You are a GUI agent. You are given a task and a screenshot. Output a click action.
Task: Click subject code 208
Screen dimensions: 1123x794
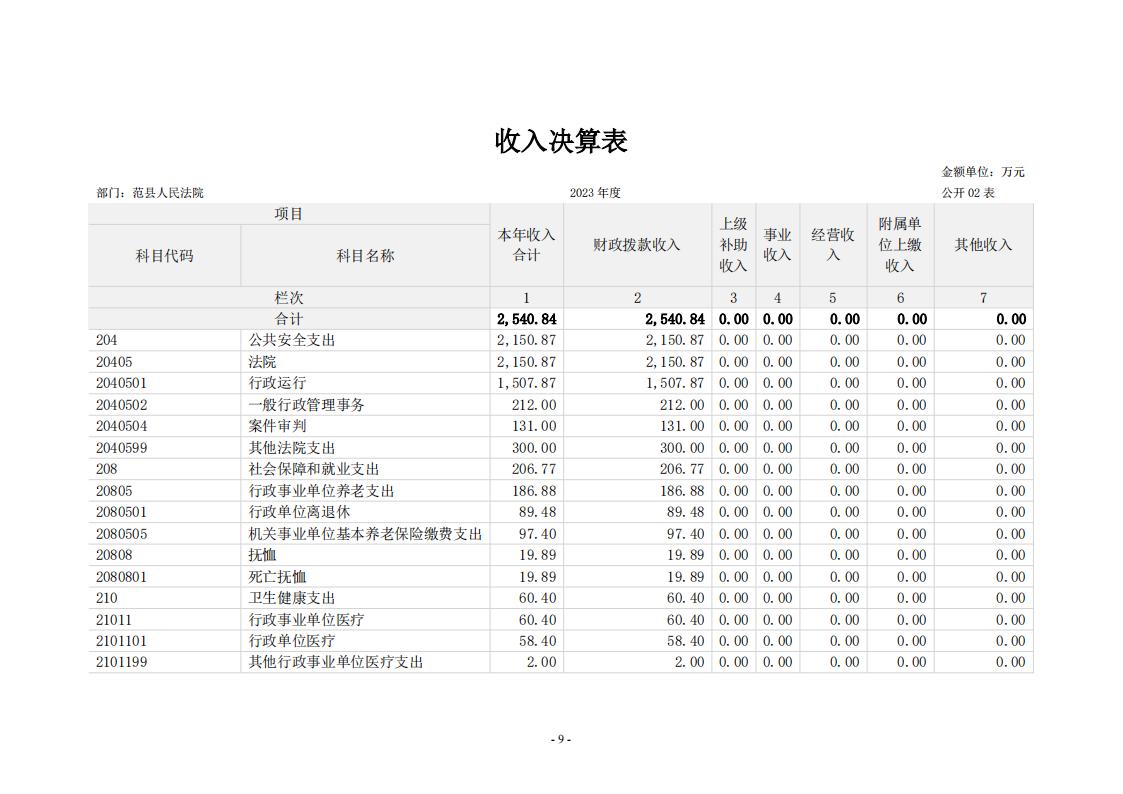107,469
